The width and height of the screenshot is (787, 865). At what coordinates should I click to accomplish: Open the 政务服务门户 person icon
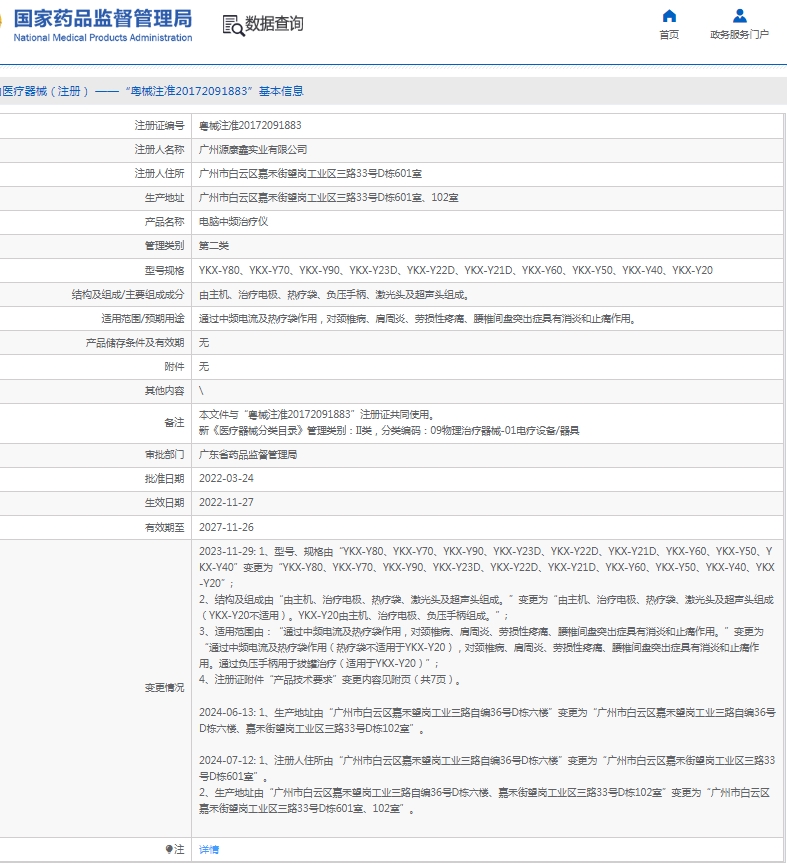tap(739, 16)
